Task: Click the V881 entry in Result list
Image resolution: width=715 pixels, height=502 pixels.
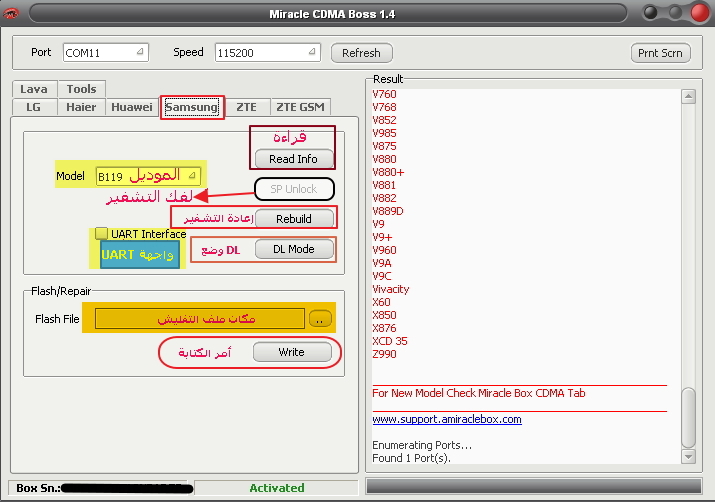Action: (384, 185)
